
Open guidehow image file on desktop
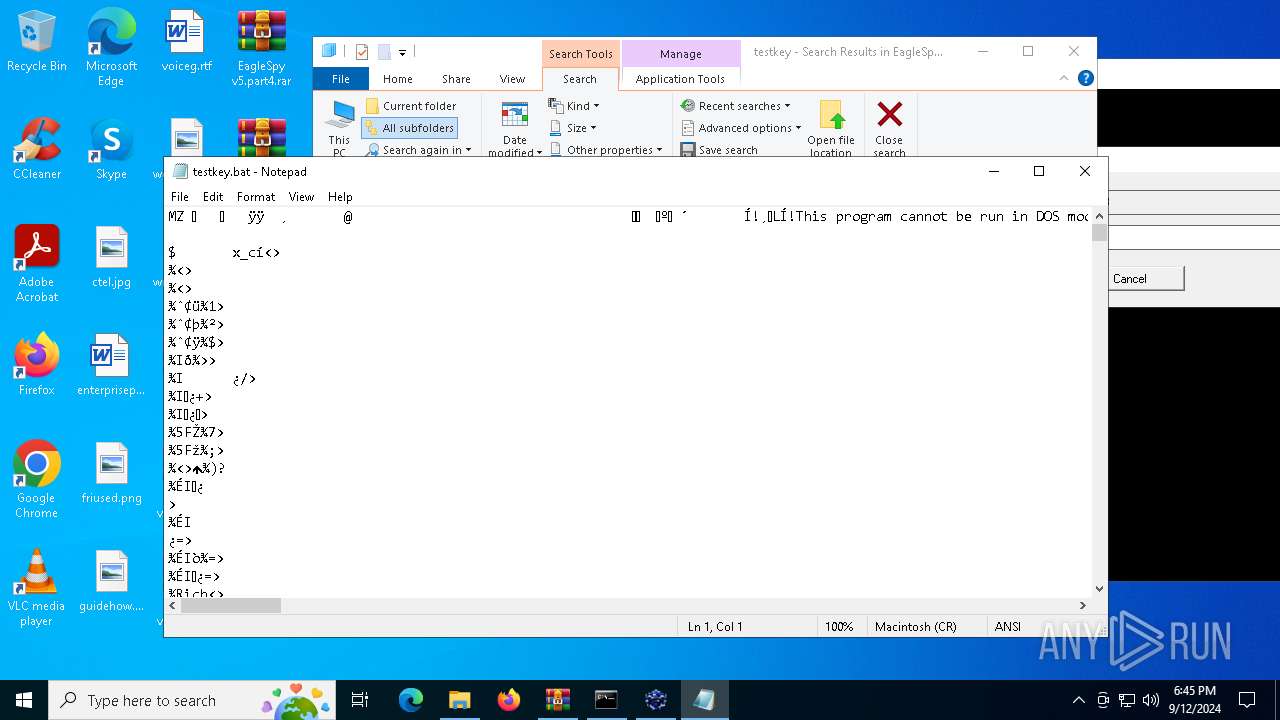tap(111, 582)
